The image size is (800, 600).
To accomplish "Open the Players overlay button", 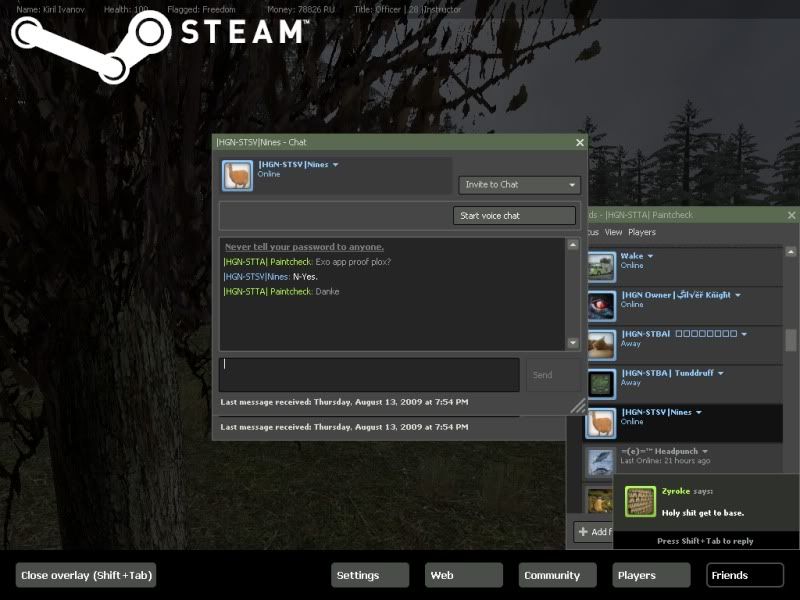I will 651,576.
